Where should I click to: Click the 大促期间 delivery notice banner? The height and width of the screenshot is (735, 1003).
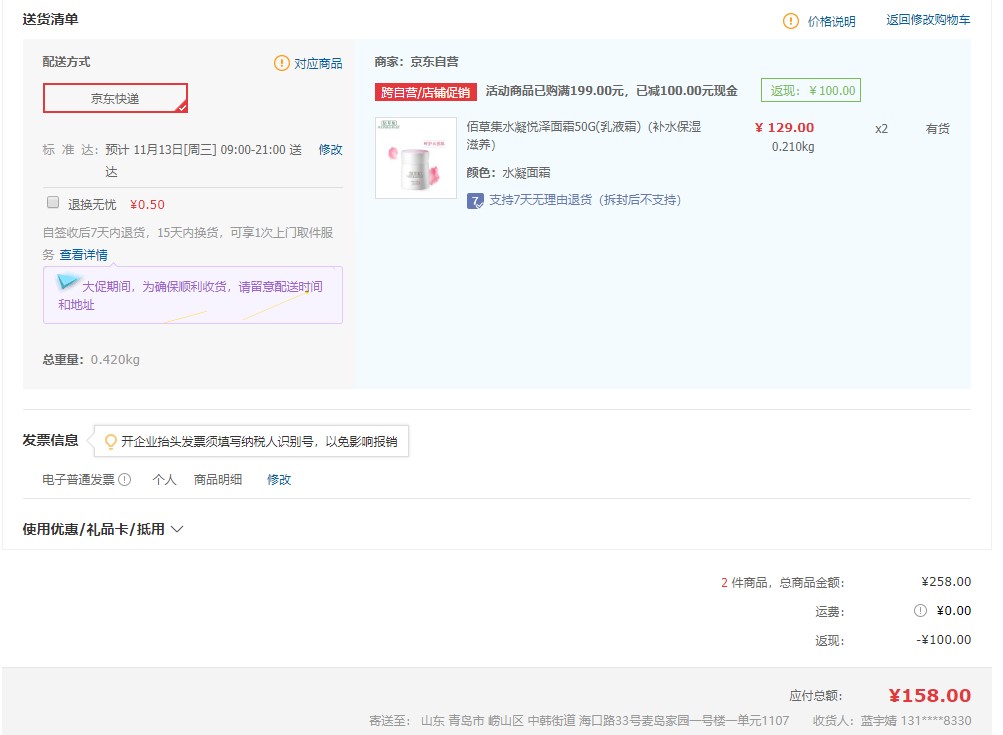pos(193,295)
